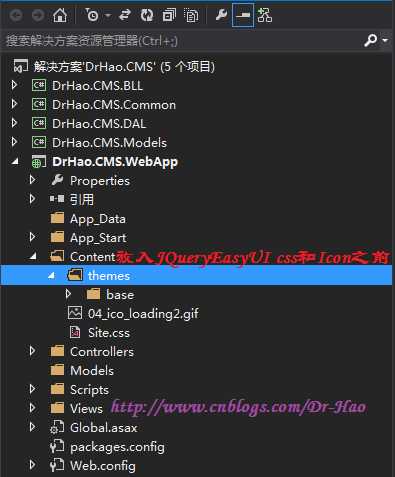The height and width of the screenshot is (477, 395).
Task: Click the Global.asax file icon
Action: 57,427
